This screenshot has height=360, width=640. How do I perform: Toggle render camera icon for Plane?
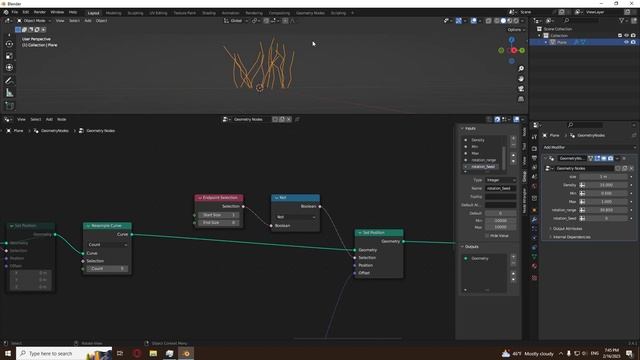(x=633, y=42)
